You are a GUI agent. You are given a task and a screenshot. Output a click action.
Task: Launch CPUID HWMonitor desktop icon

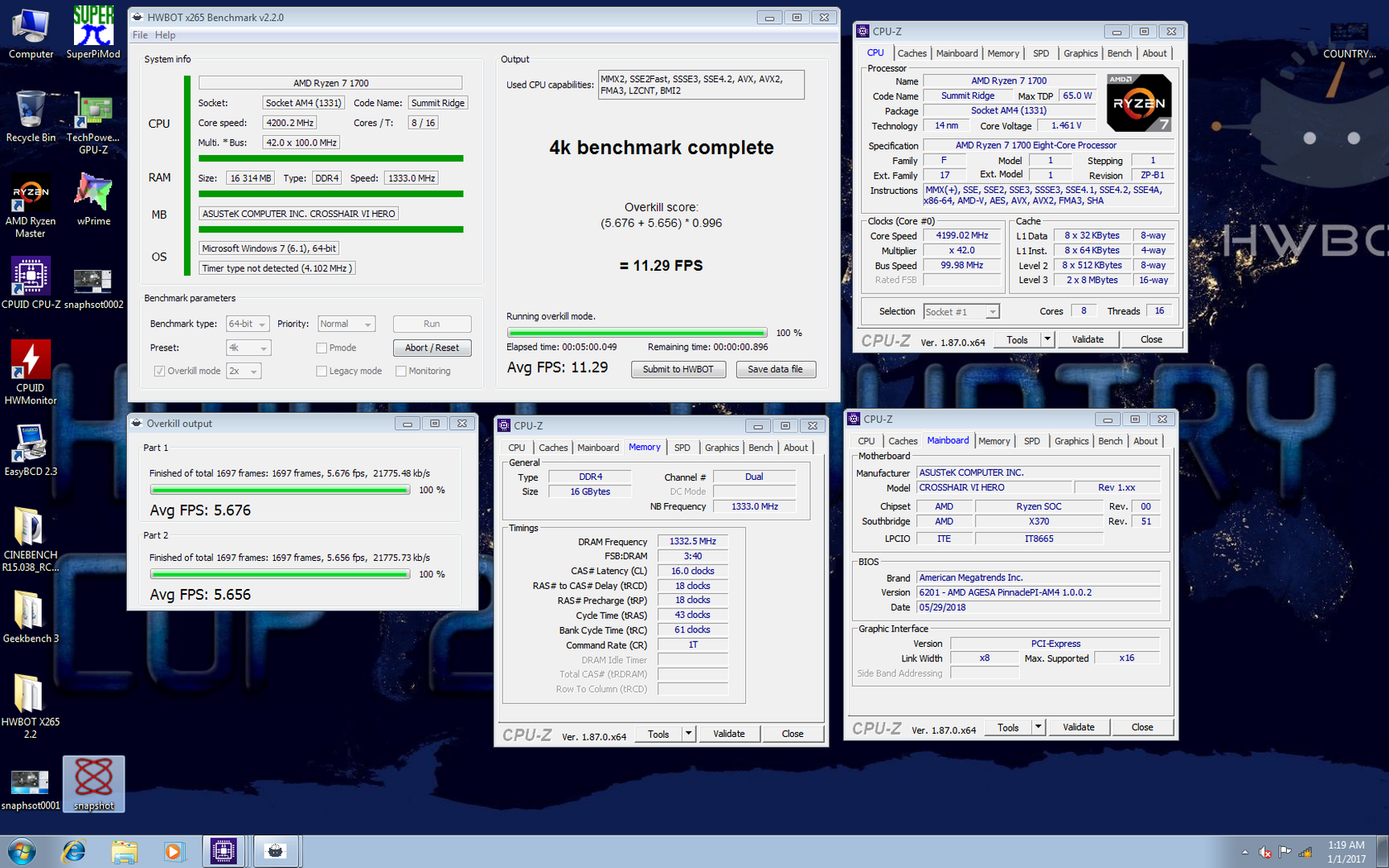point(31,372)
